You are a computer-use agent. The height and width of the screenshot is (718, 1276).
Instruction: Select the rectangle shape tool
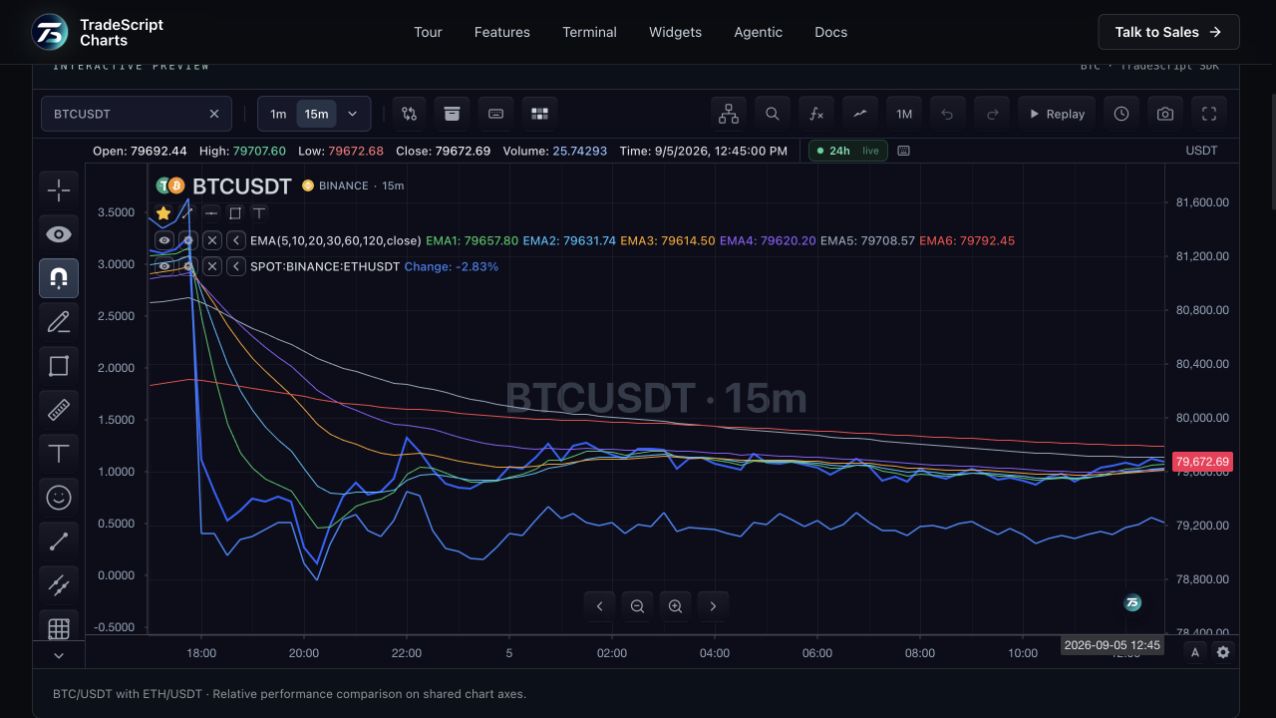click(59, 365)
